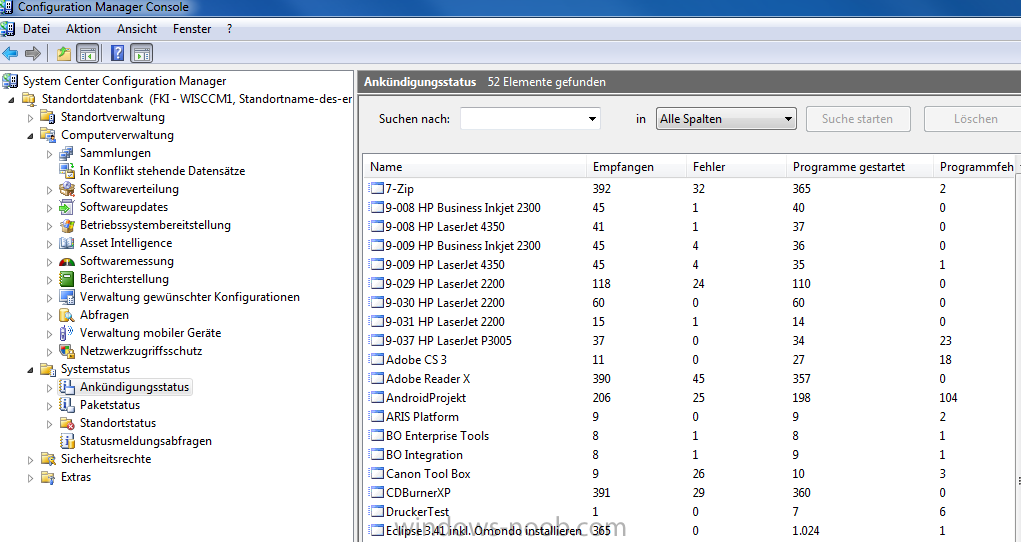Toggle the Action pane toolbar icon
This screenshot has height=542, width=1021.
click(141, 53)
